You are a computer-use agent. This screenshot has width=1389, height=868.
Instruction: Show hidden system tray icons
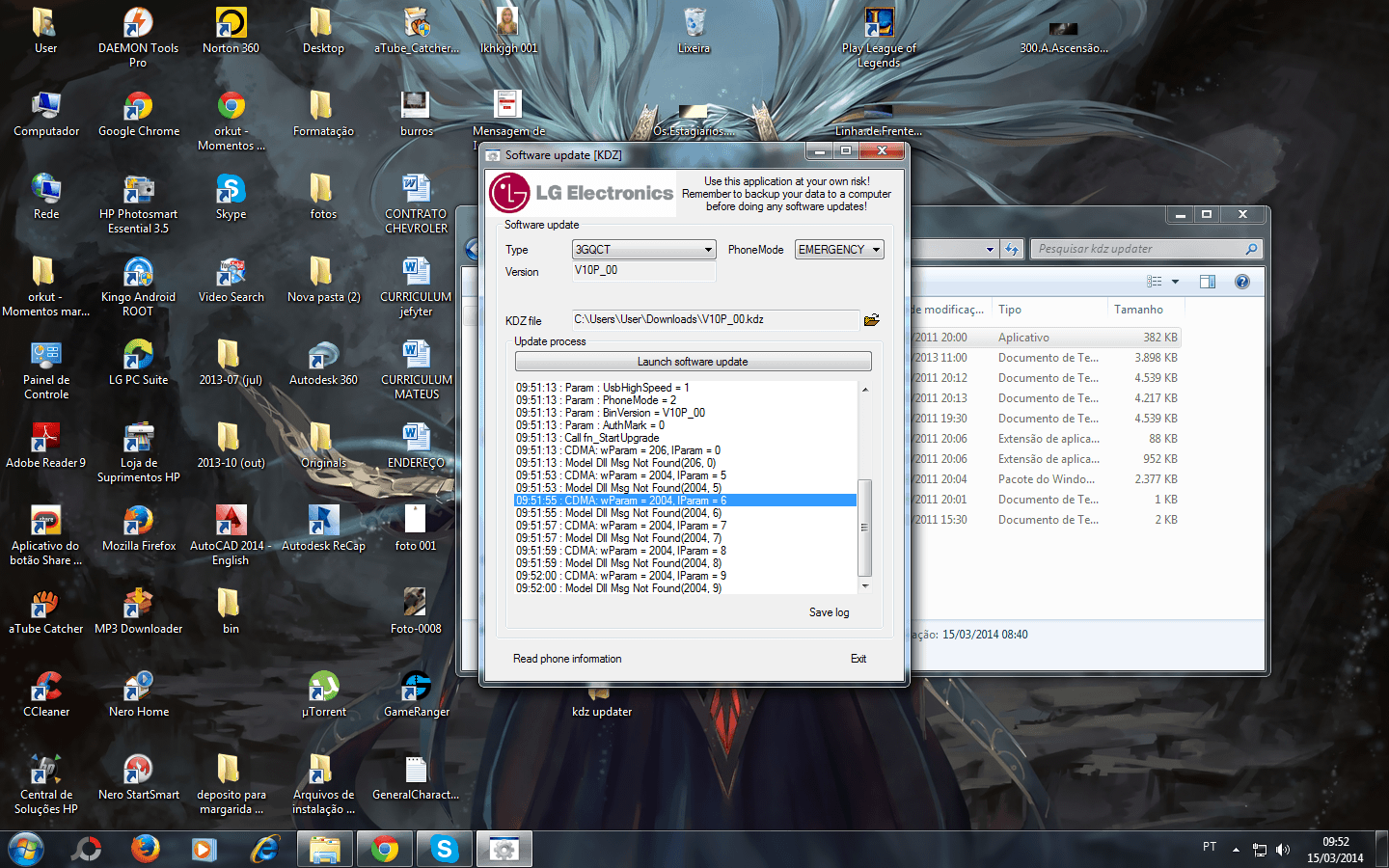coord(1236,850)
